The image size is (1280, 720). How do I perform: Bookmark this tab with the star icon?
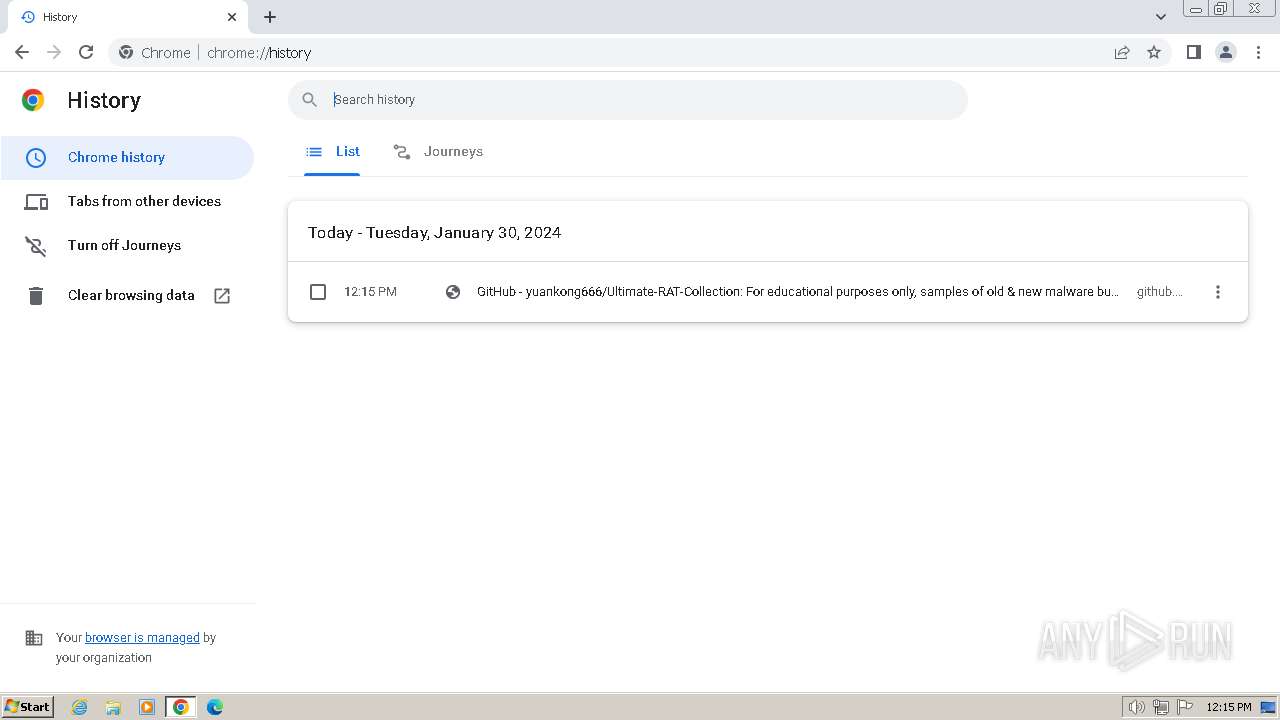coord(1154,52)
